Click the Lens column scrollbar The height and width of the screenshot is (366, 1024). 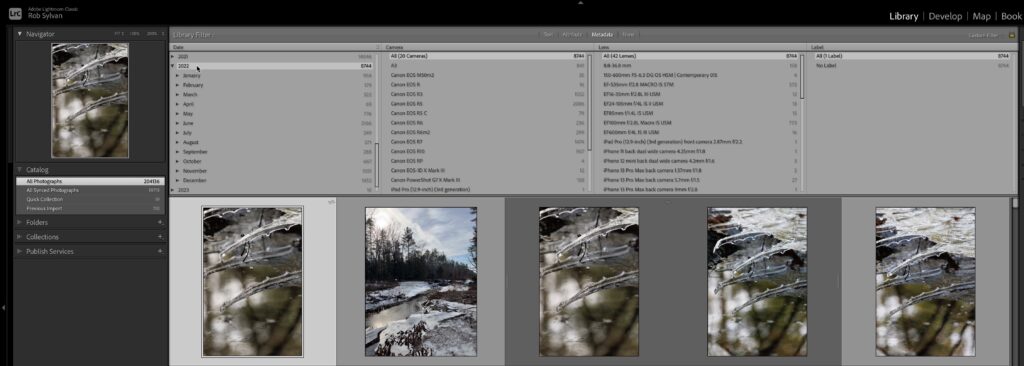tap(802, 76)
